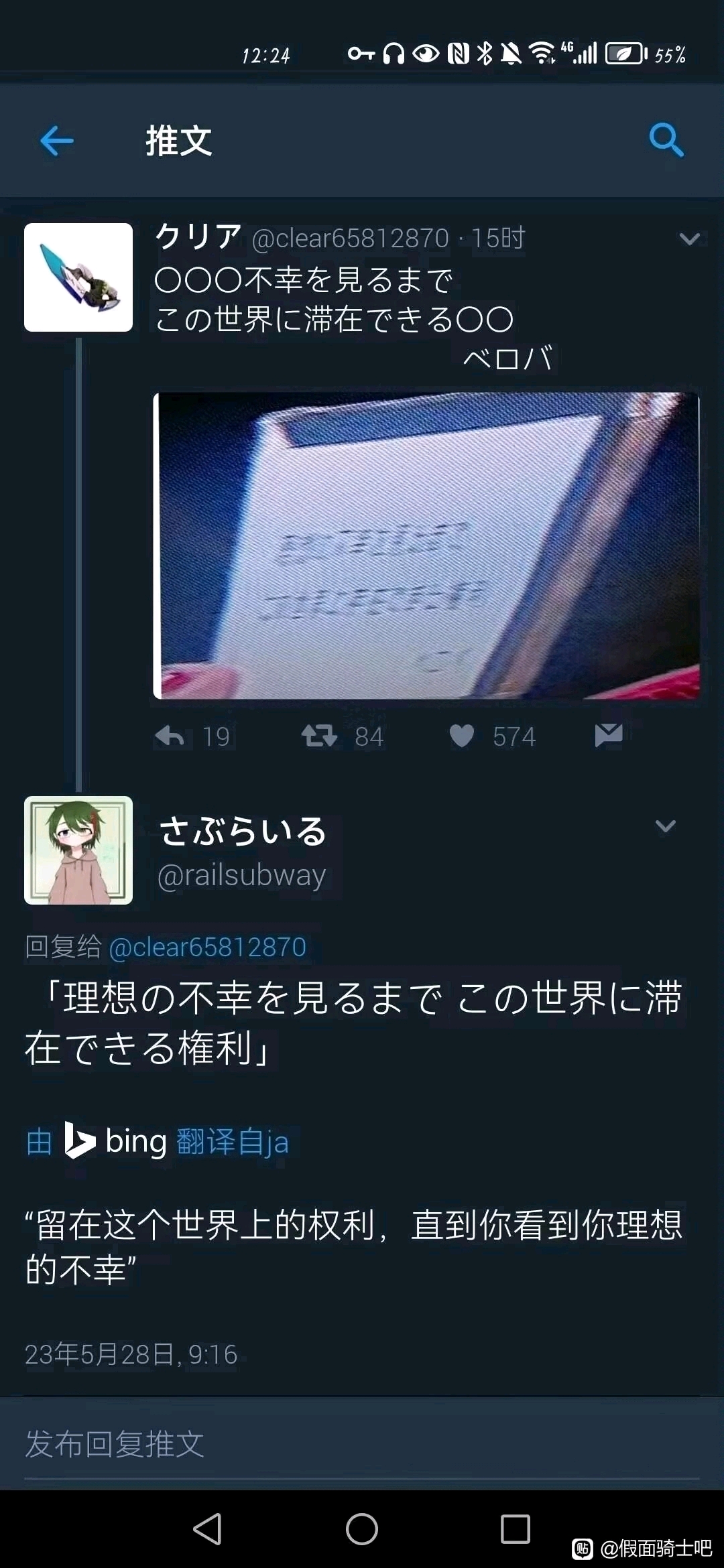Retweet the tweet showing 84 retweets
The image size is (724, 1568).
tap(319, 736)
